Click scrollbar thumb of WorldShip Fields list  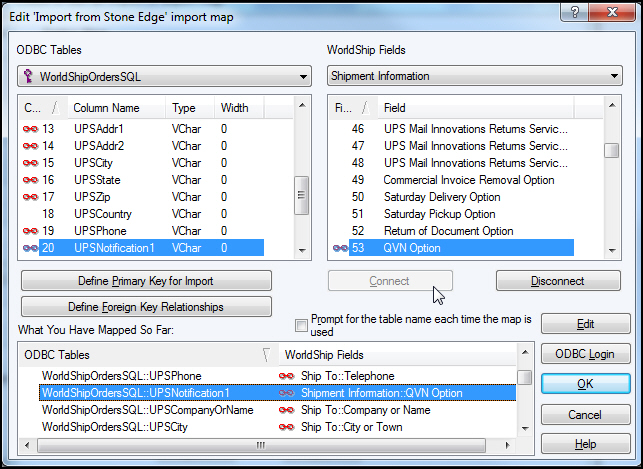coord(612,150)
